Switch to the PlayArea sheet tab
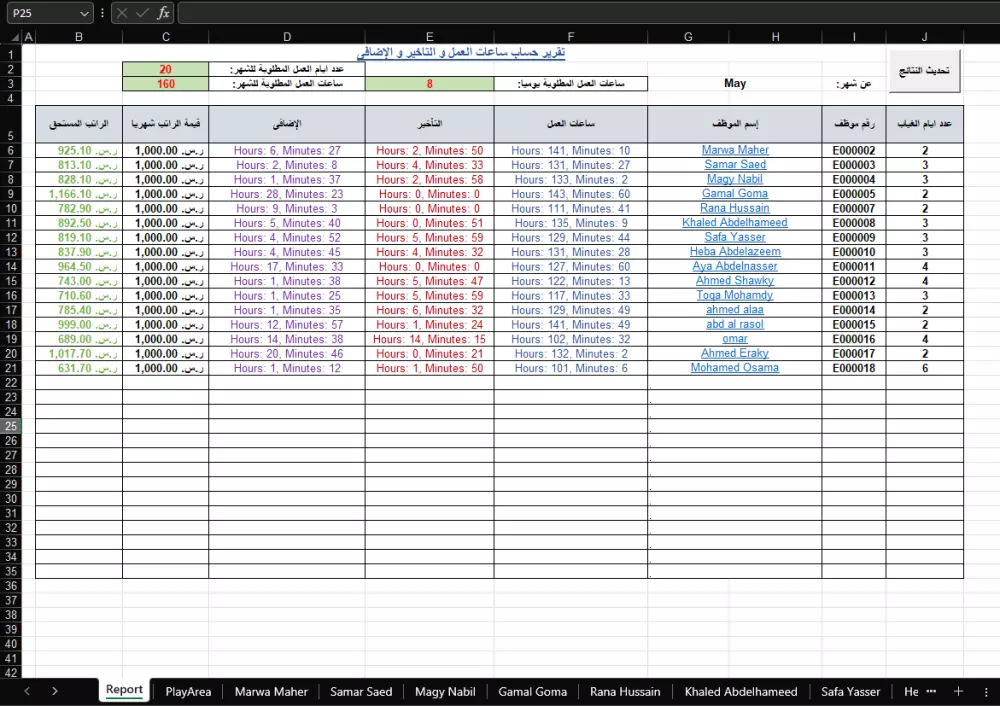 pos(187,691)
